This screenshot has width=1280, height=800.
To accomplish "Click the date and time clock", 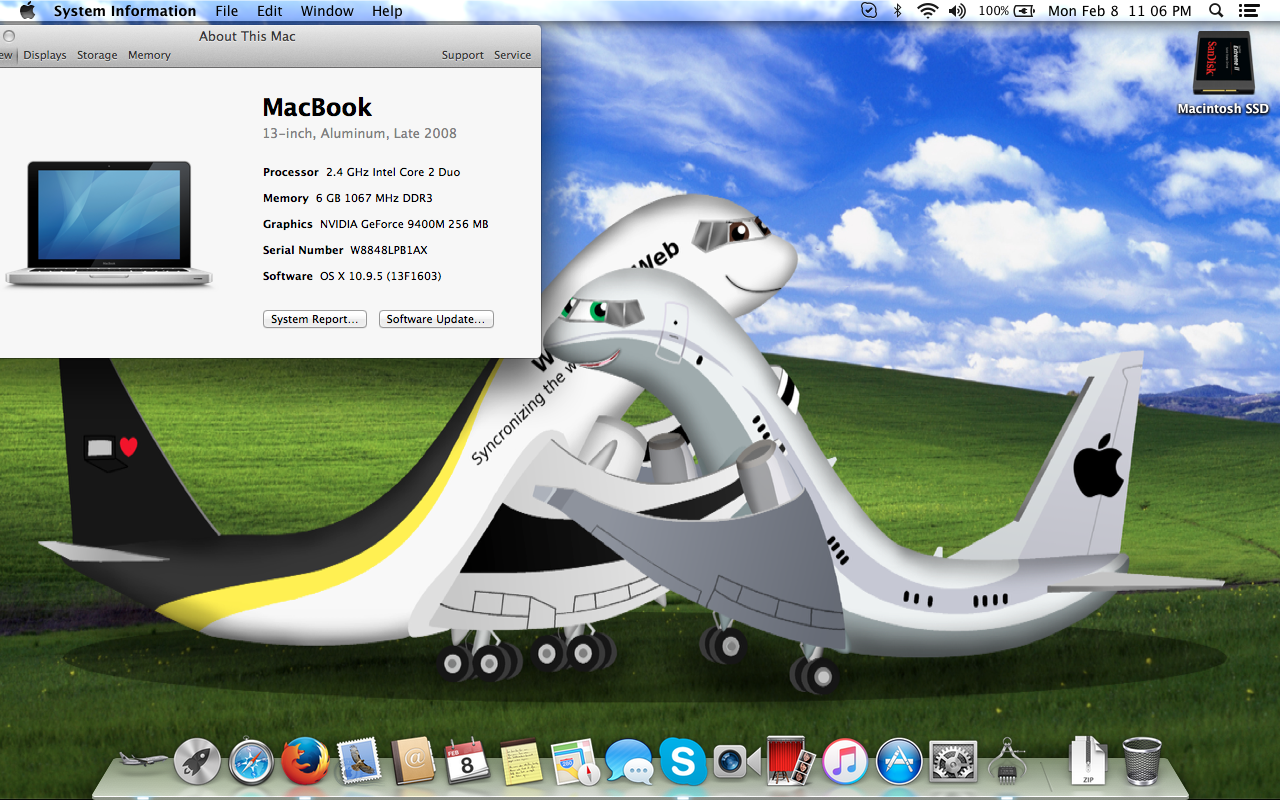I will pos(1120,11).
